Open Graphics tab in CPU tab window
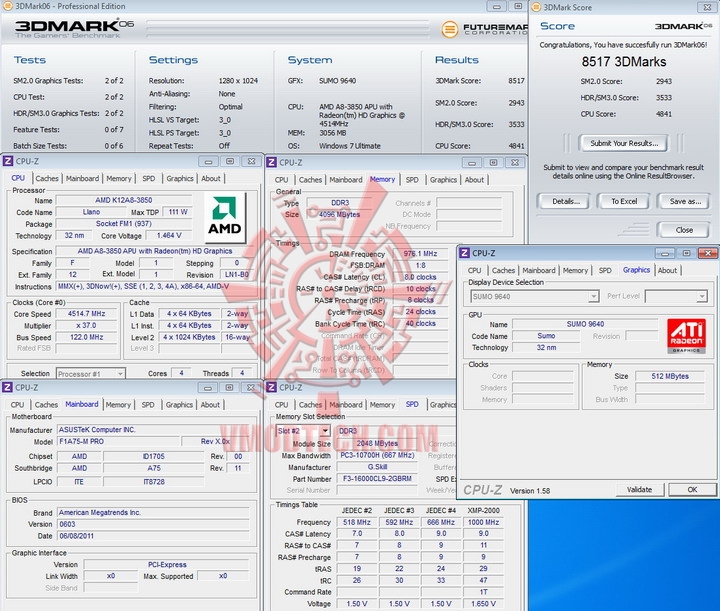 click(180, 179)
